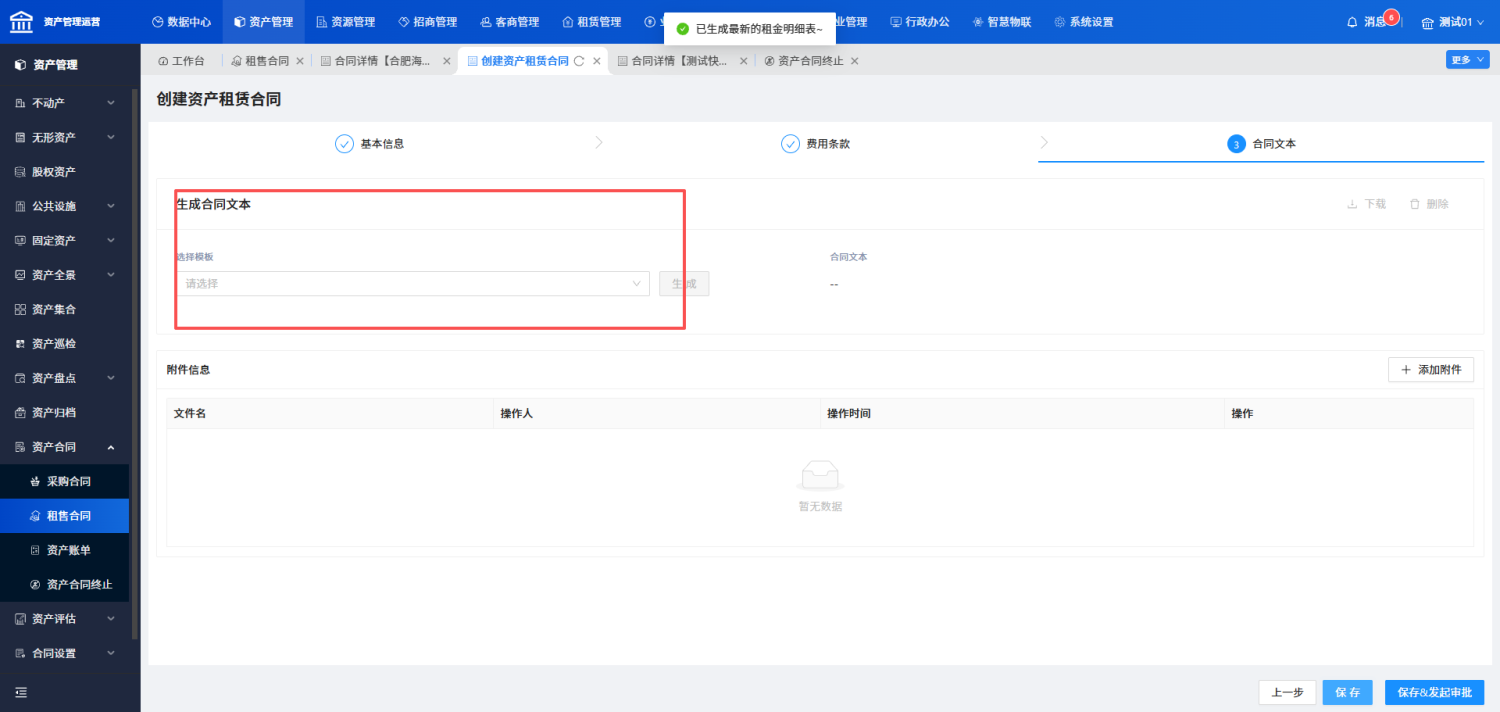Open the 更多 tabs dropdown
Screen dimensions: 1500x712
1467,60
